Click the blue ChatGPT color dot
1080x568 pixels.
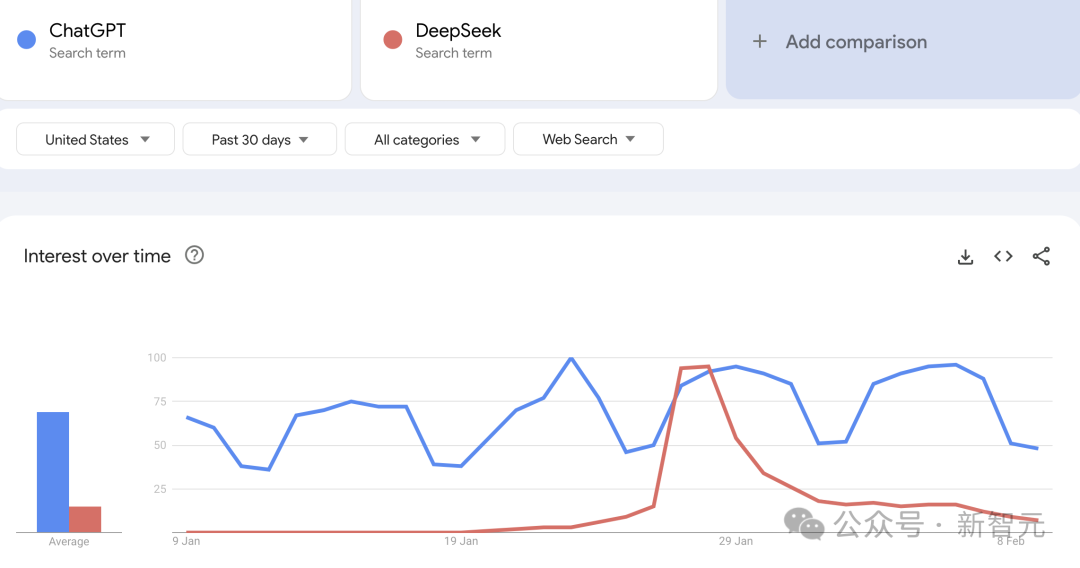coord(26,40)
